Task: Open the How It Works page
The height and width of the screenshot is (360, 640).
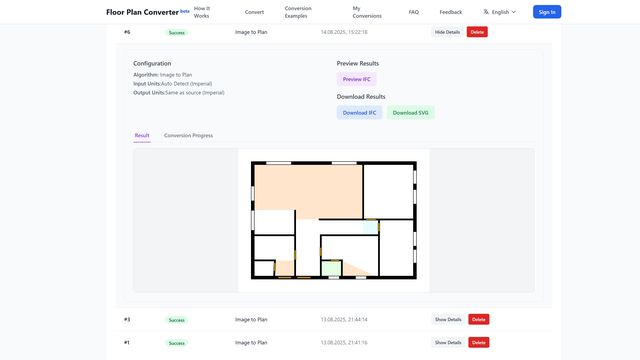Action: click(x=202, y=12)
